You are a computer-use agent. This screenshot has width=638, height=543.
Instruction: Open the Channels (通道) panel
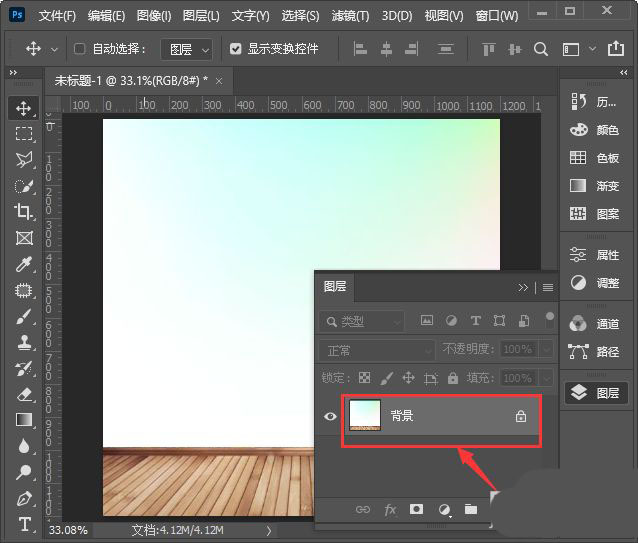coord(594,324)
